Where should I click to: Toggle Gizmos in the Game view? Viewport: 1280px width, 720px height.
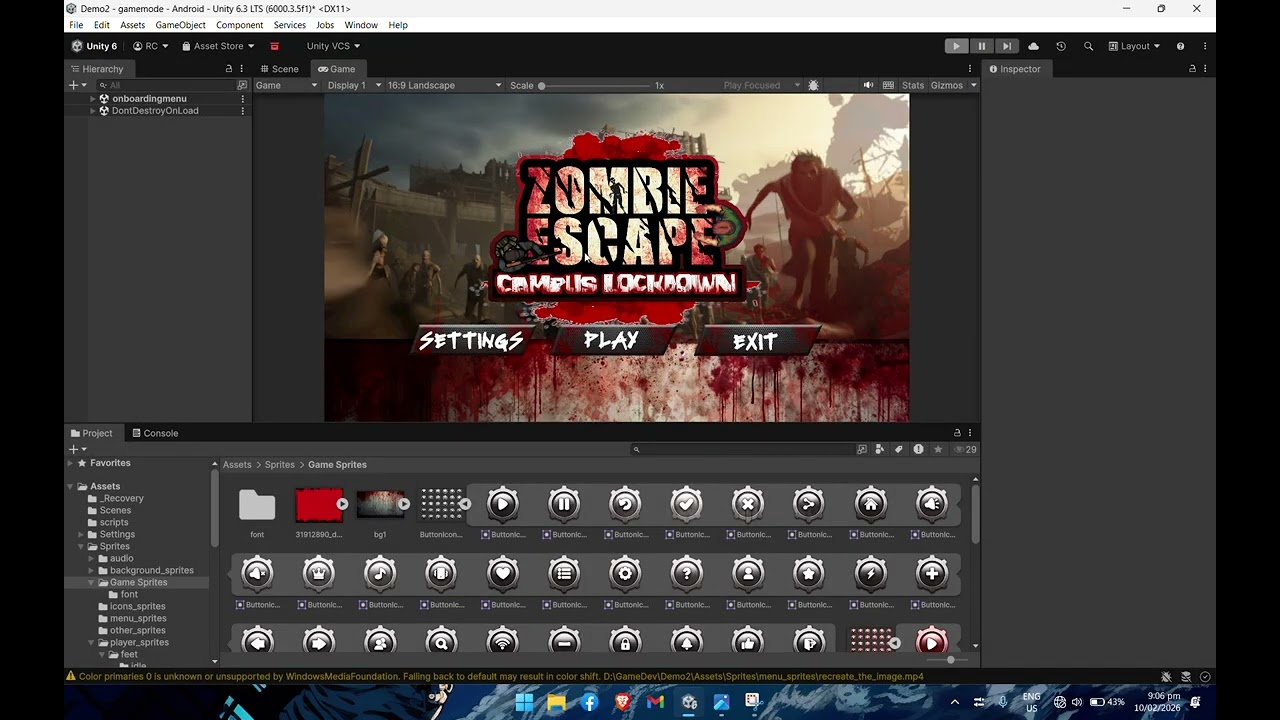946,85
